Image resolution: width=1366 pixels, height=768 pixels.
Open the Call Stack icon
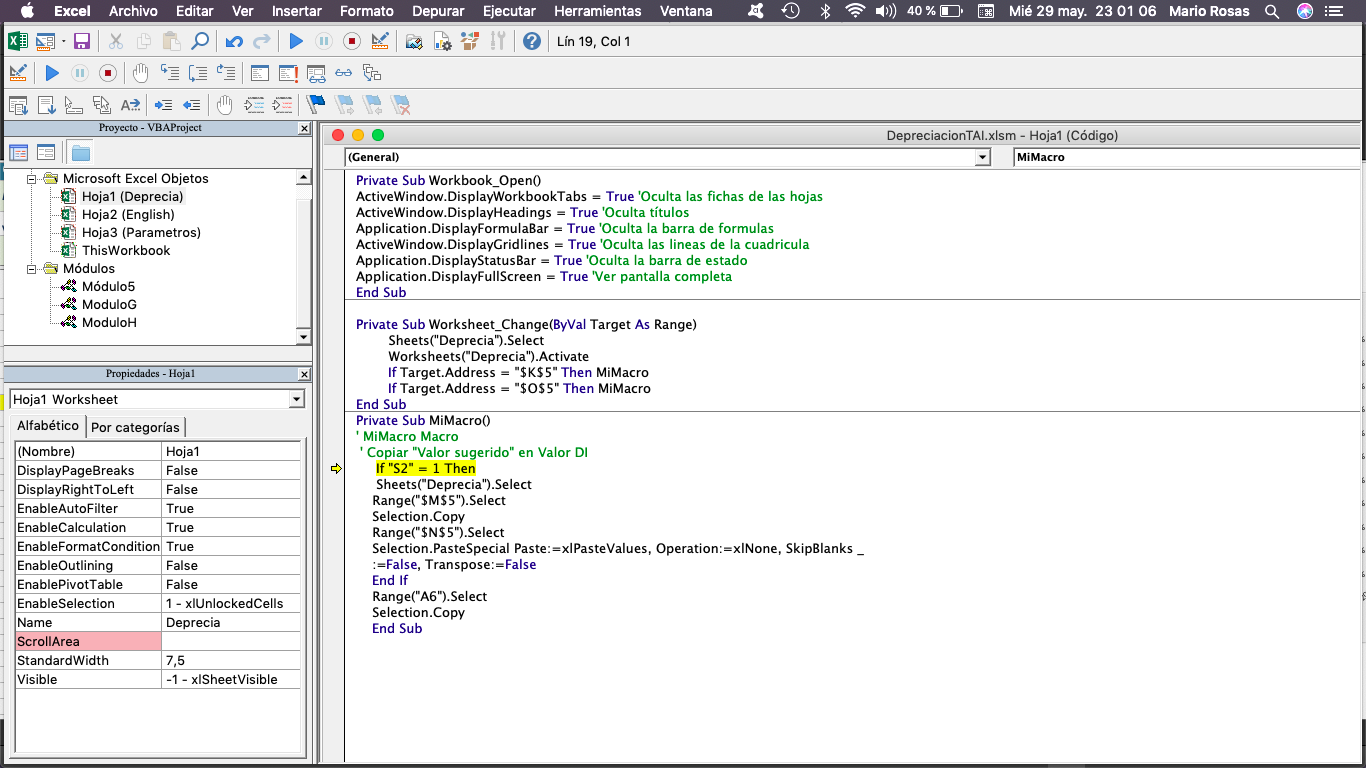[x=372, y=73]
